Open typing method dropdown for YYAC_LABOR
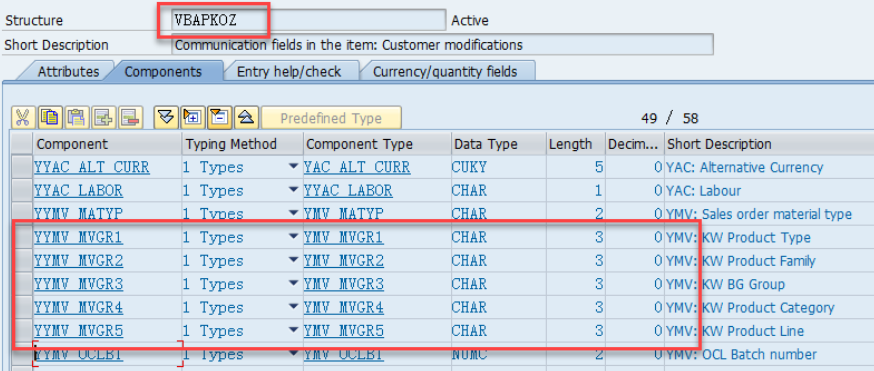The width and height of the screenshot is (874, 371). [x=294, y=191]
